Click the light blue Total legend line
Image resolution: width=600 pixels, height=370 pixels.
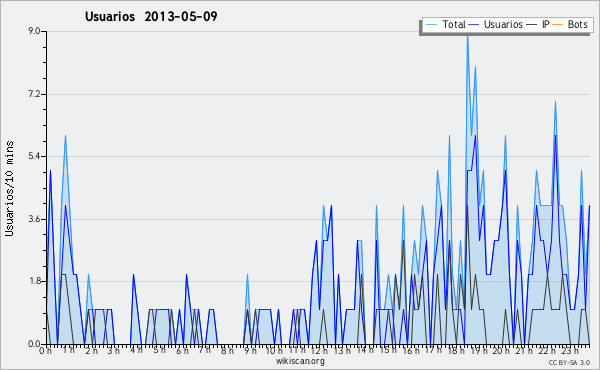tap(431, 25)
